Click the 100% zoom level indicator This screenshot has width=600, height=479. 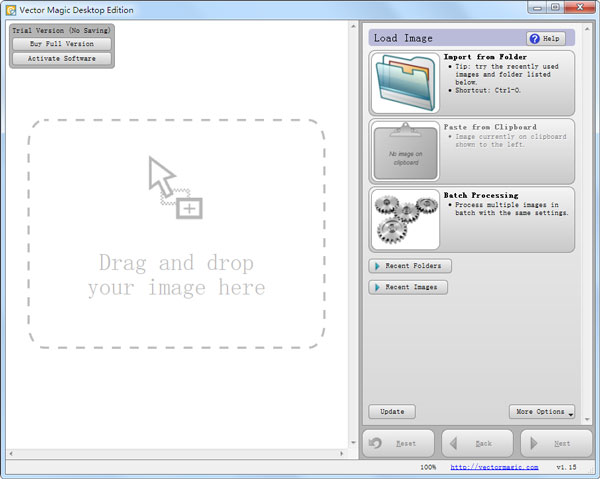tap(428, 467)
